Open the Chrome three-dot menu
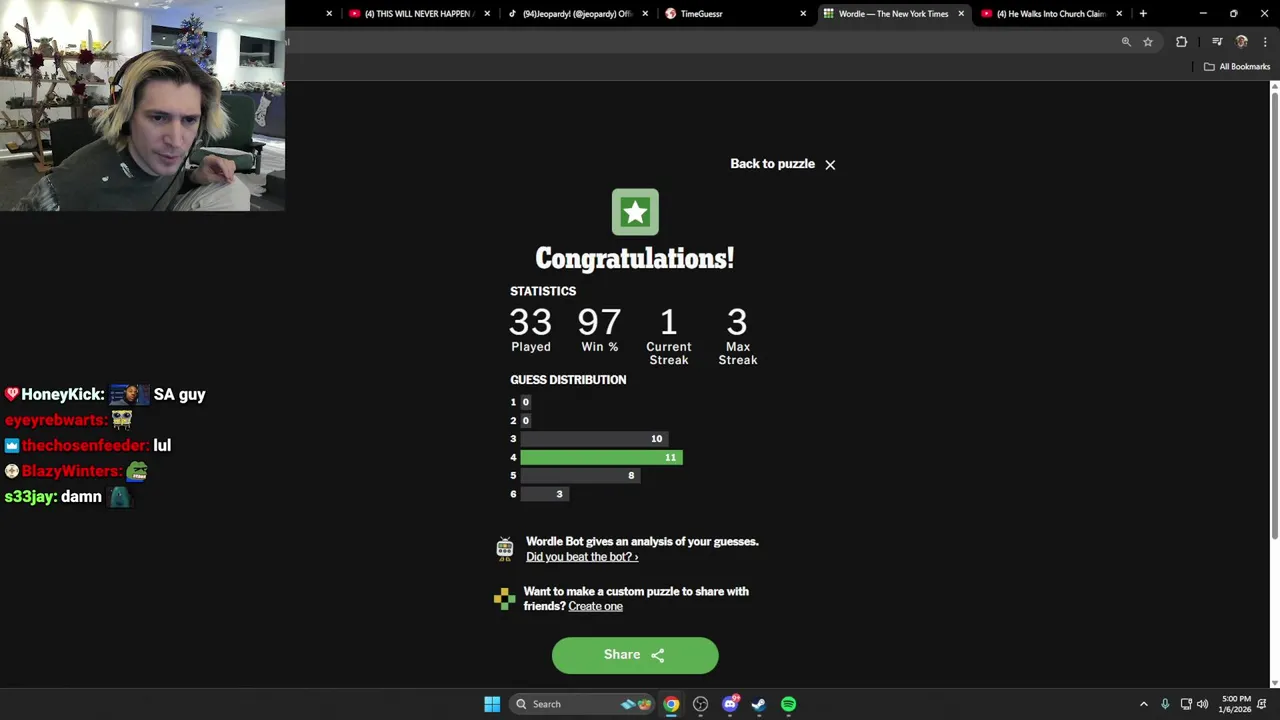Screen dimensions: 1280x720 click(x=1266, y=42)
